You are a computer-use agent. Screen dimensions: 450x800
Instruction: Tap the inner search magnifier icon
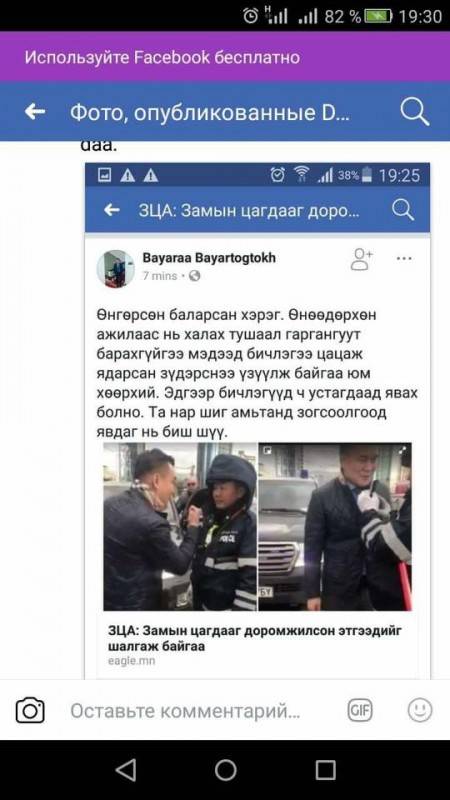pyautogui.click(x=403, y=210)
